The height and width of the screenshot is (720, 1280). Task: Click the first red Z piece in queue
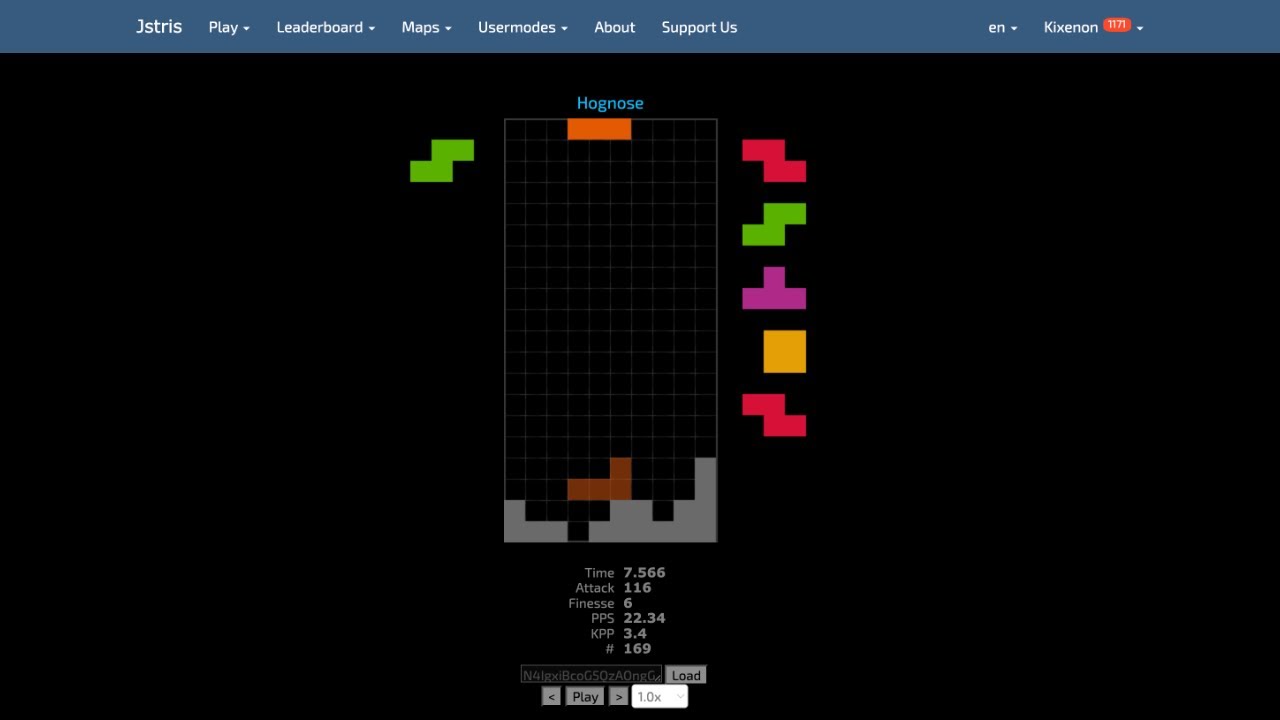774,161
